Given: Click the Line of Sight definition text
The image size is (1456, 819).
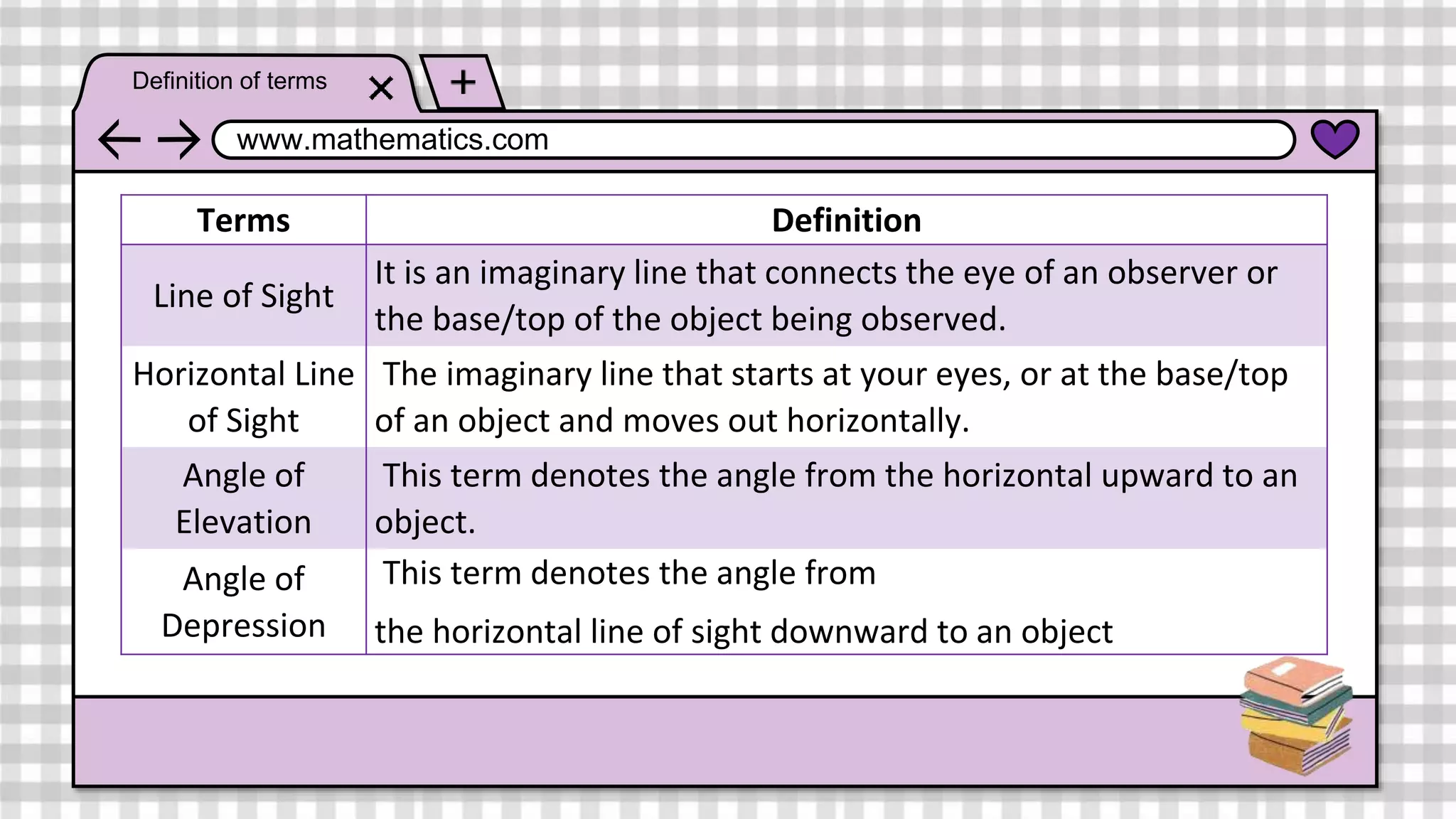Looking at the screenshot, I should tap(825, 296).
